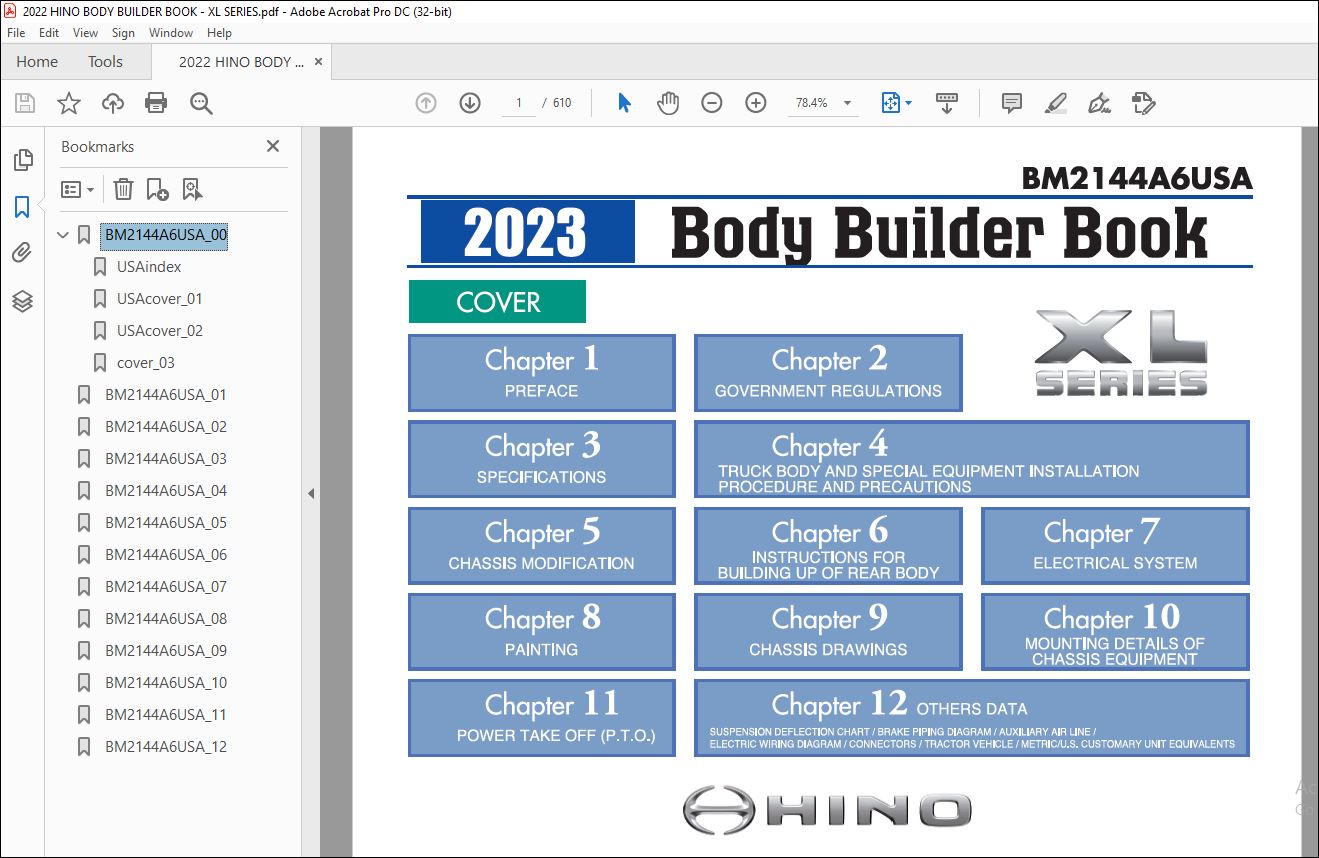Viewport: 1319px width, 858px height.
Task: Select the highlight text pen tool
Action: (1055, 102)
